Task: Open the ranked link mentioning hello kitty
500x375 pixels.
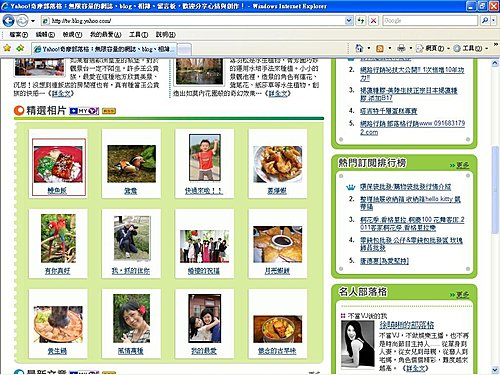Action: 410,203
